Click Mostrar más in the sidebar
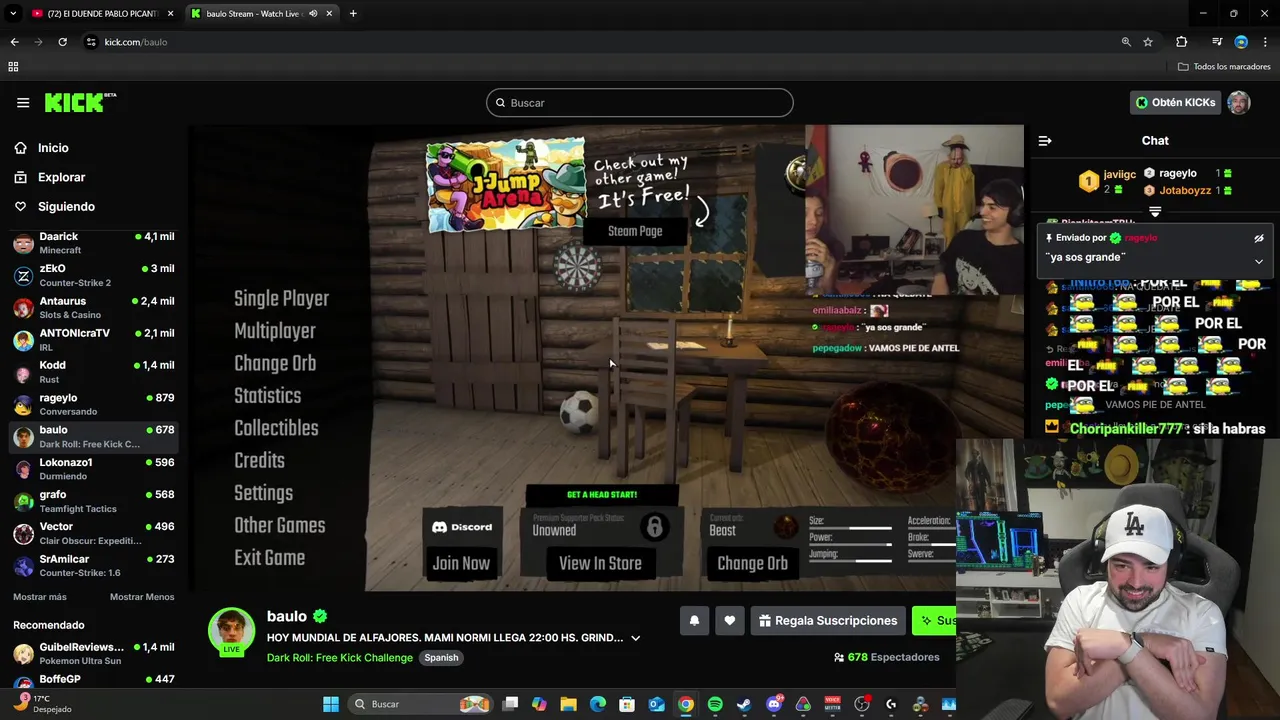 click(x=40, y=597)
